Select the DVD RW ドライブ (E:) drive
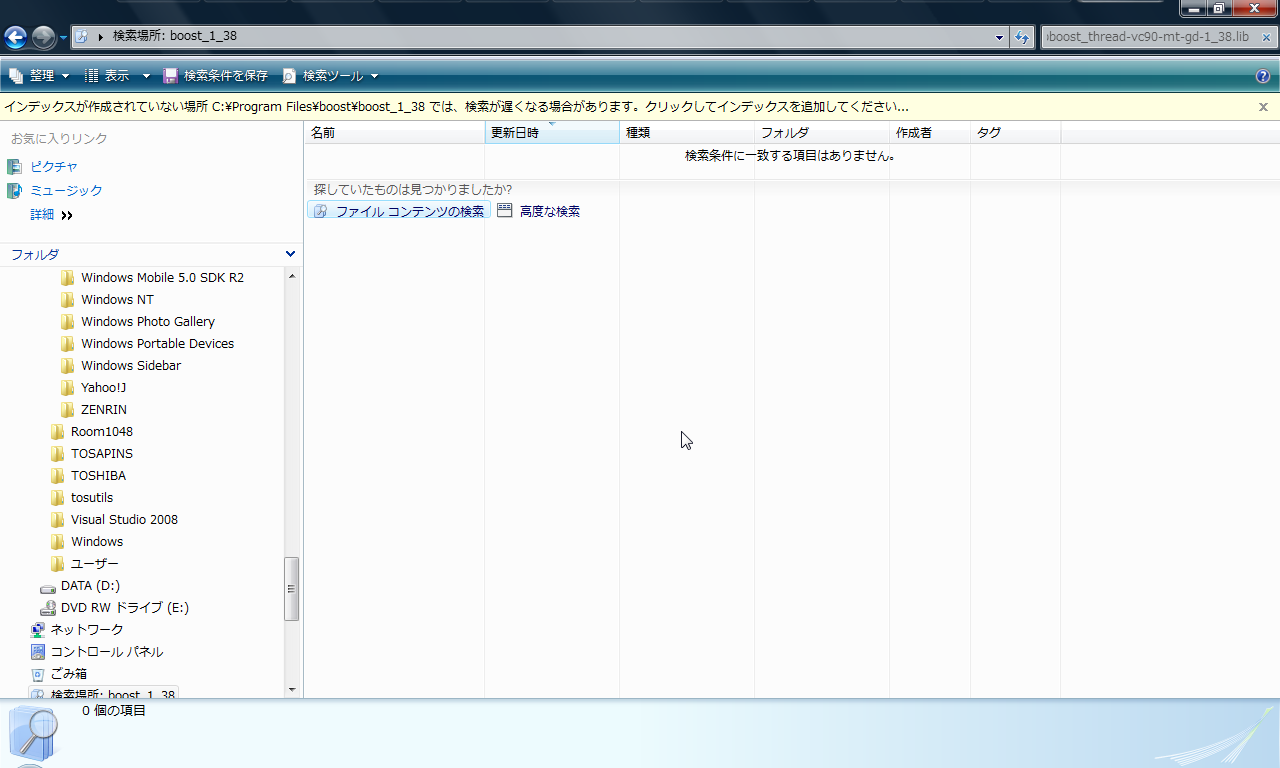Viewport: 1280px width, 768px height. [x=124, y=608]
